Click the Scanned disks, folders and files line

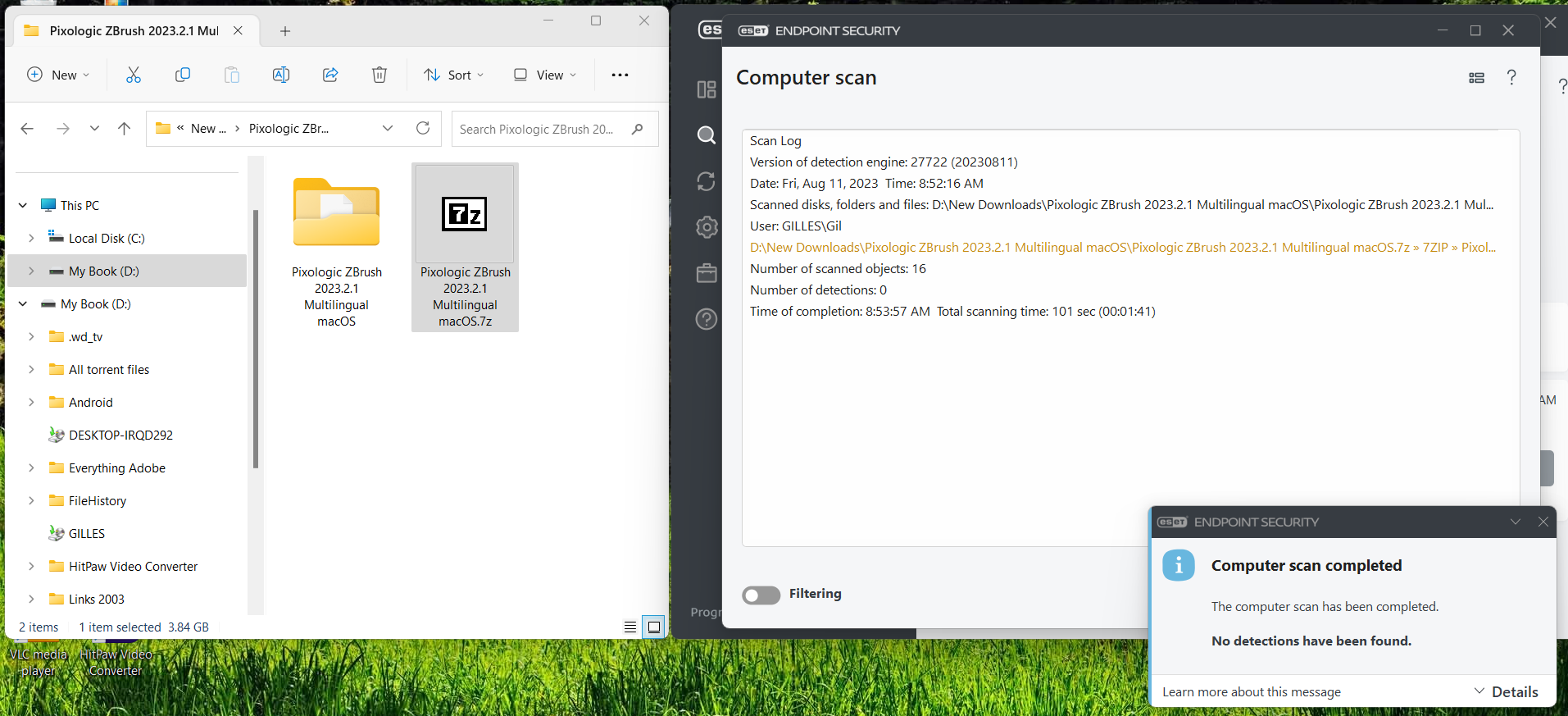[x=1122, y=204]
